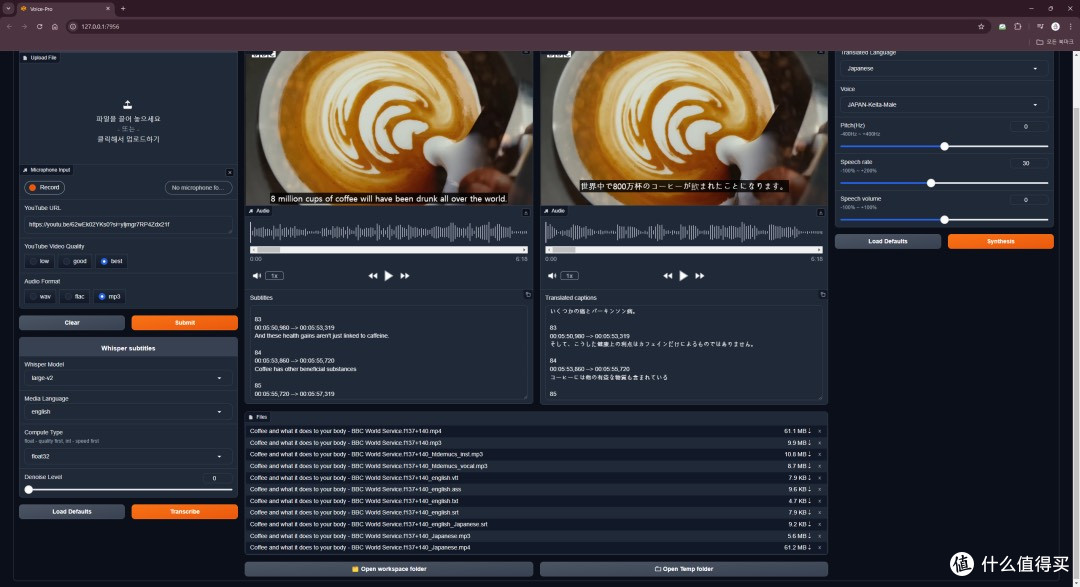1080x587 pixels.
Task: Click the translated audio waveform
Action: pos(683,232)
